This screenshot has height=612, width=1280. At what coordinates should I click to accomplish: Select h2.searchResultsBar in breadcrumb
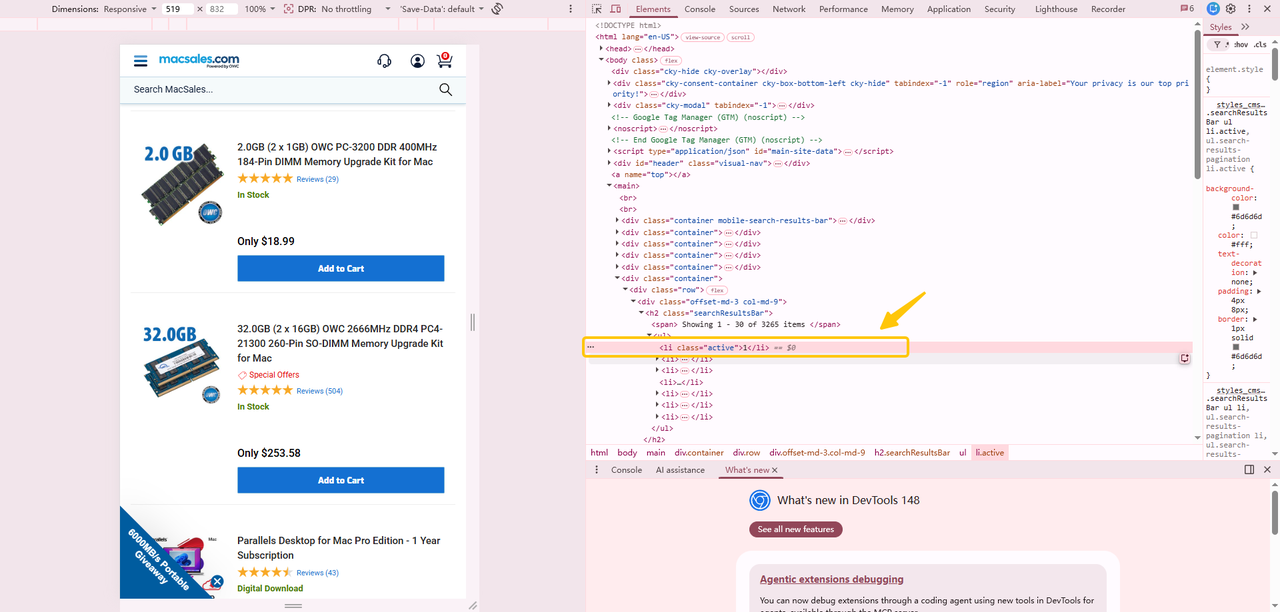910,453
